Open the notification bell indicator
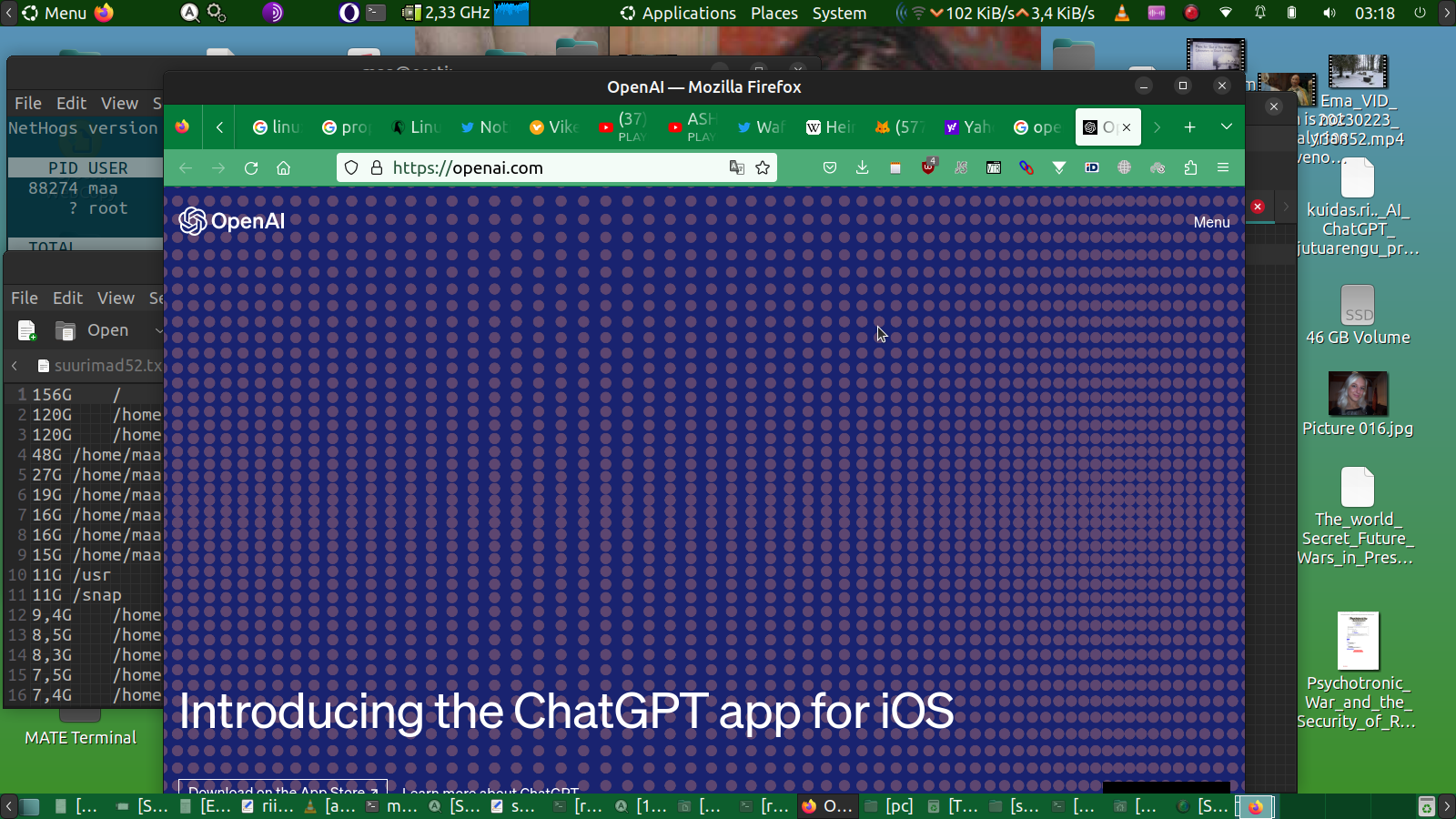This screenshot has width=1456, height=819. [1260, 13]
